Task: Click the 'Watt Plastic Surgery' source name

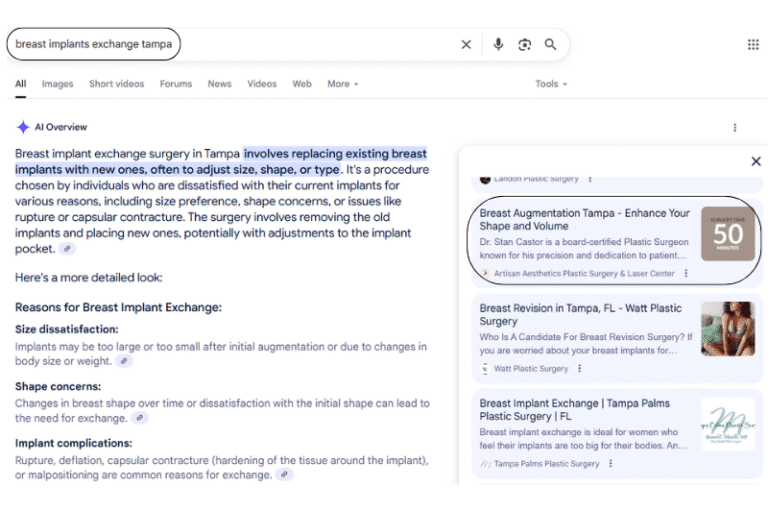Action: pyautogui.click(x=531, y=368)
